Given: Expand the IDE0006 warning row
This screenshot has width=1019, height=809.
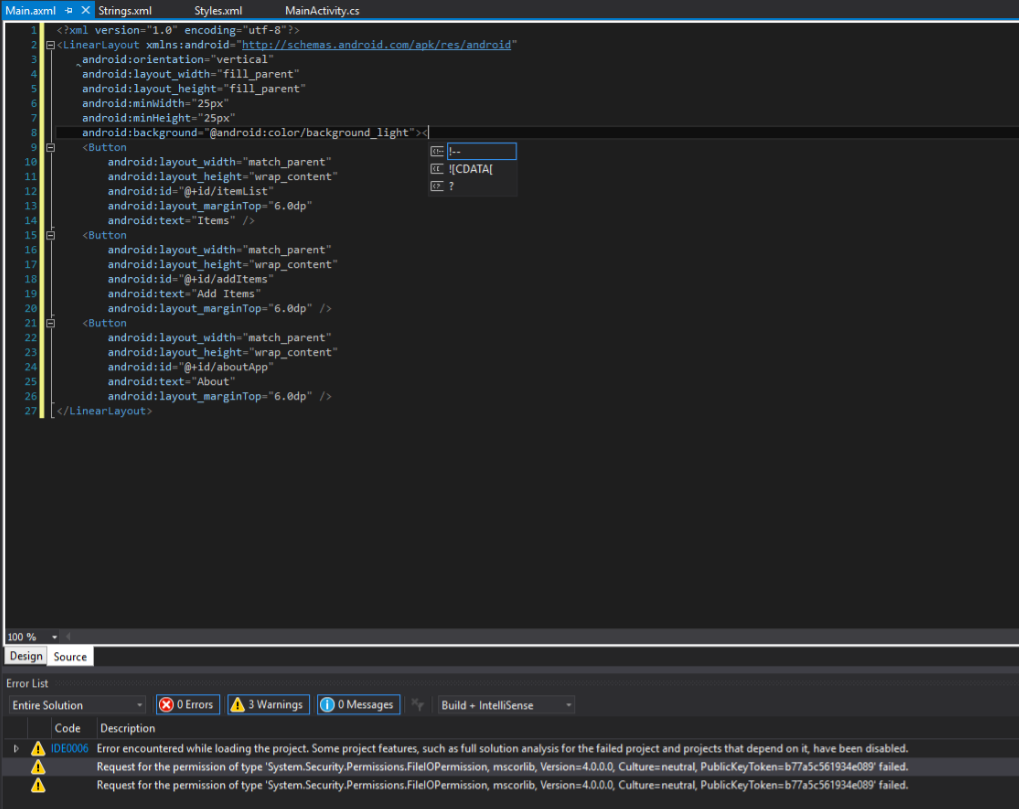Looking at the screenshot, I should point(16,749).
